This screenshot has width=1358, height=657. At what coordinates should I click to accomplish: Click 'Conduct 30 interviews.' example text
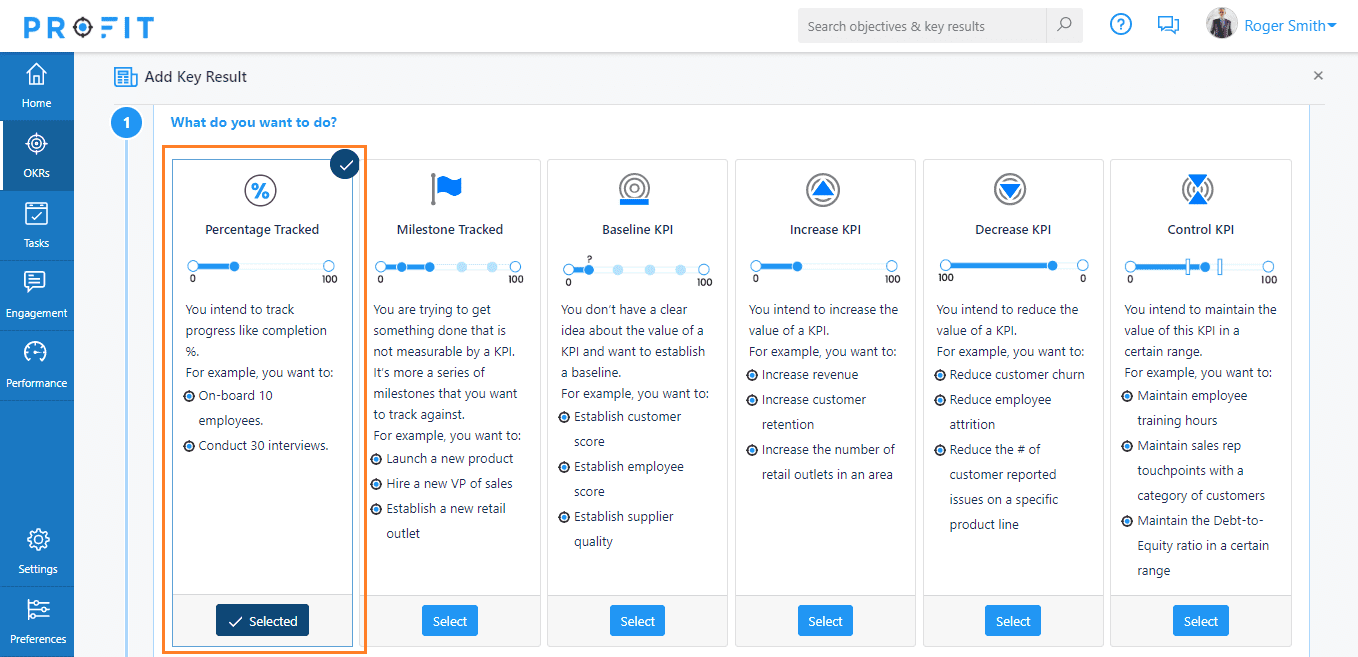[263, 445]
